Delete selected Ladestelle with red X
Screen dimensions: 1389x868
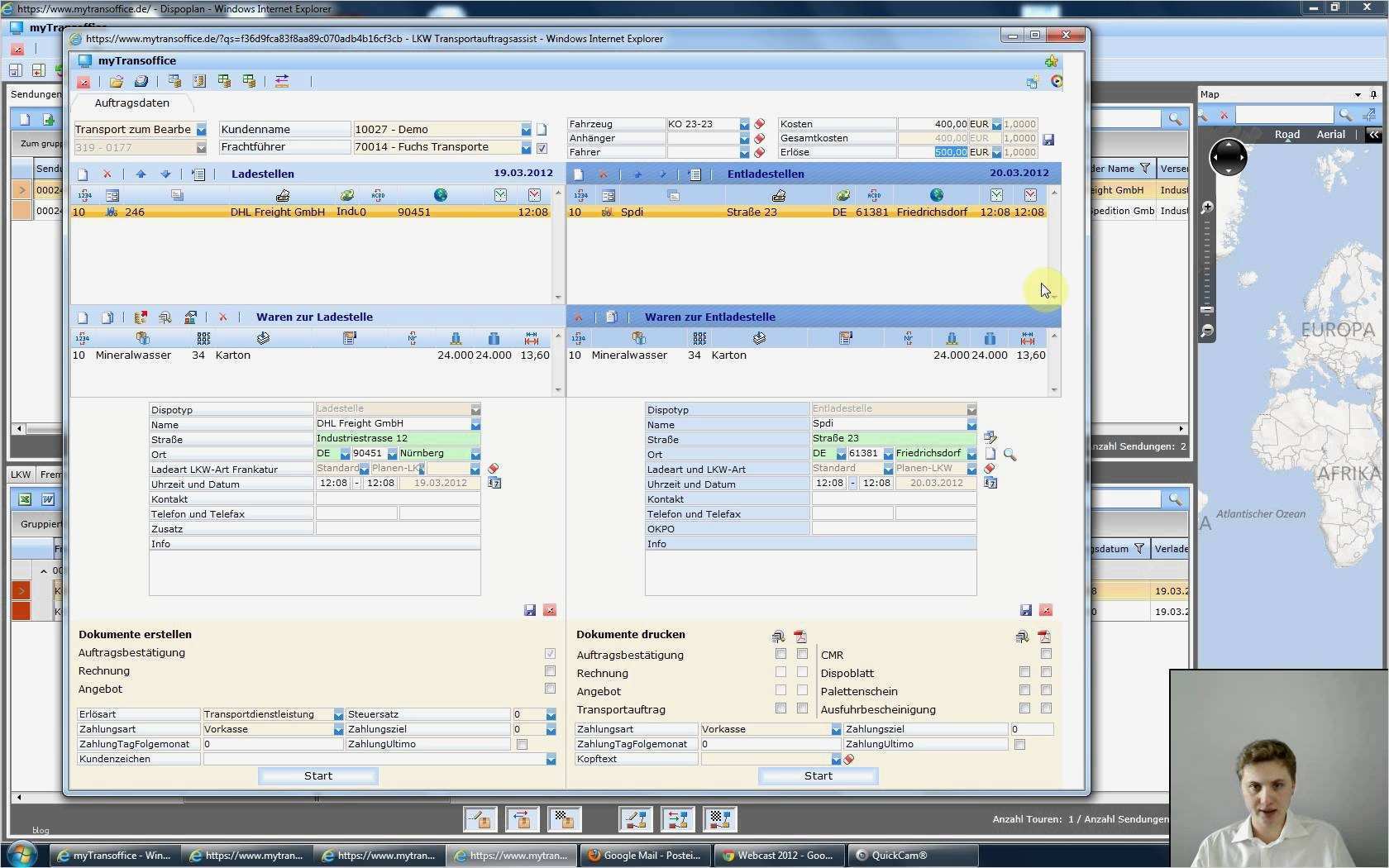(x=107, y=174)
